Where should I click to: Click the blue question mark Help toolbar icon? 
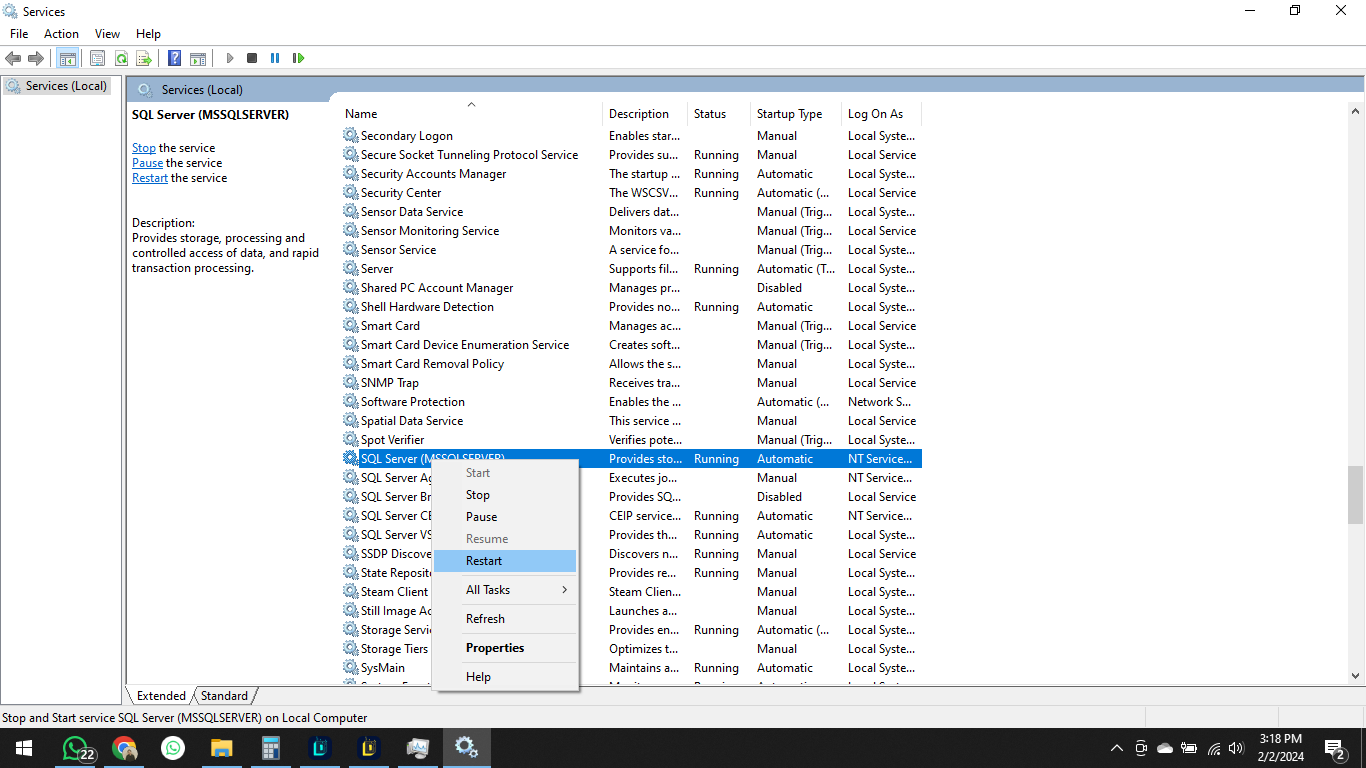point(174,58)
